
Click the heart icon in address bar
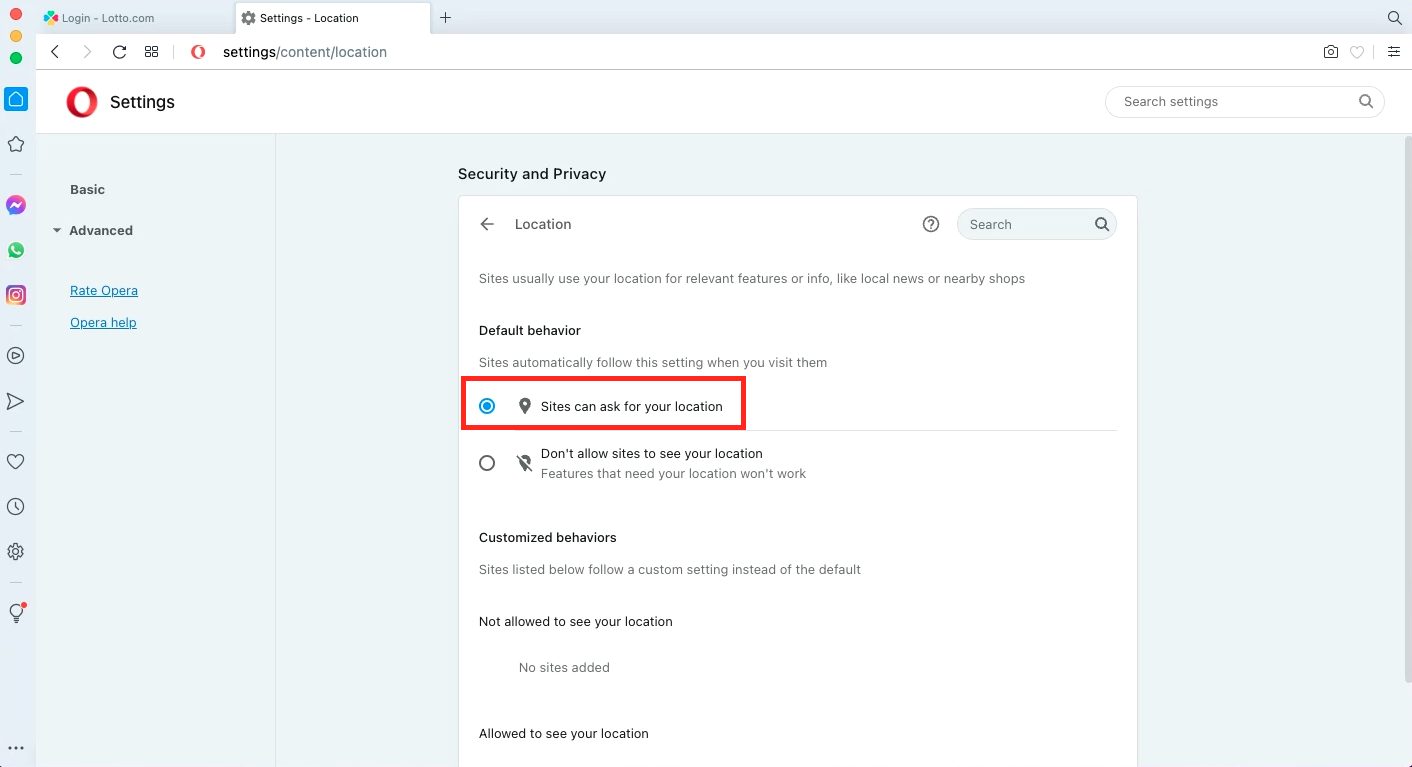(x=1357, y=52)
